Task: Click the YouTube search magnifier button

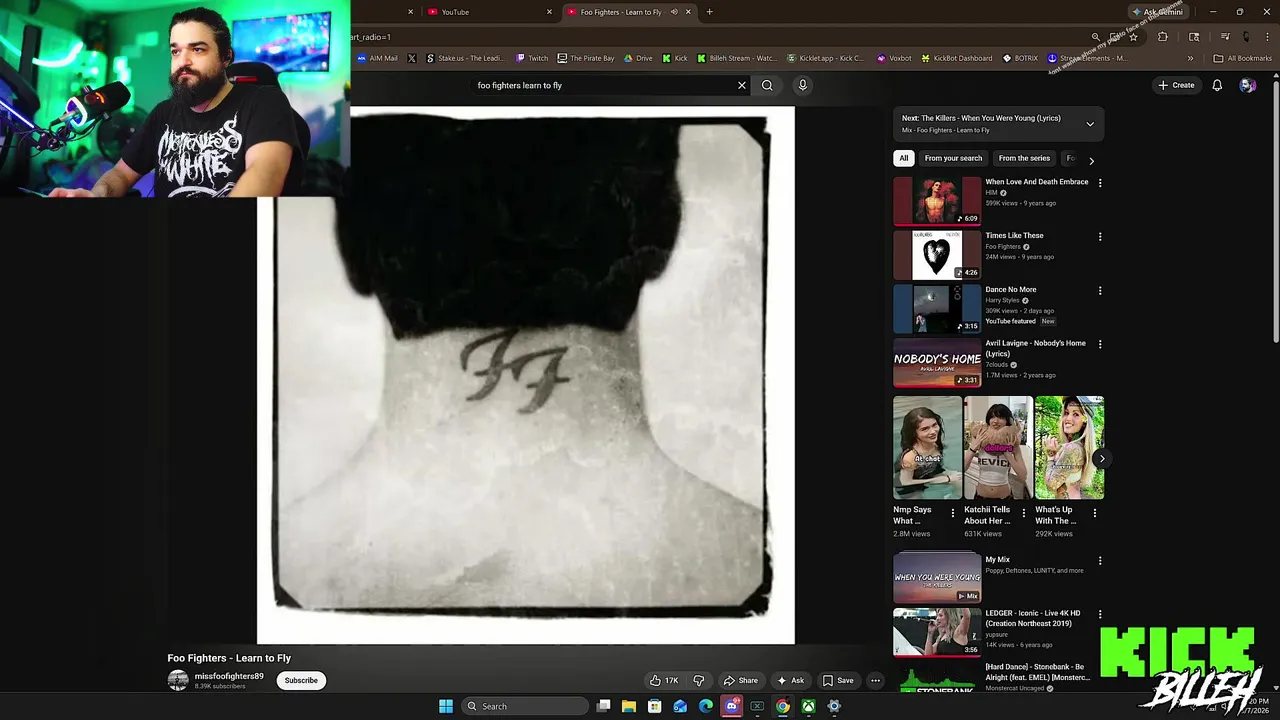Action: coord(767,85)
